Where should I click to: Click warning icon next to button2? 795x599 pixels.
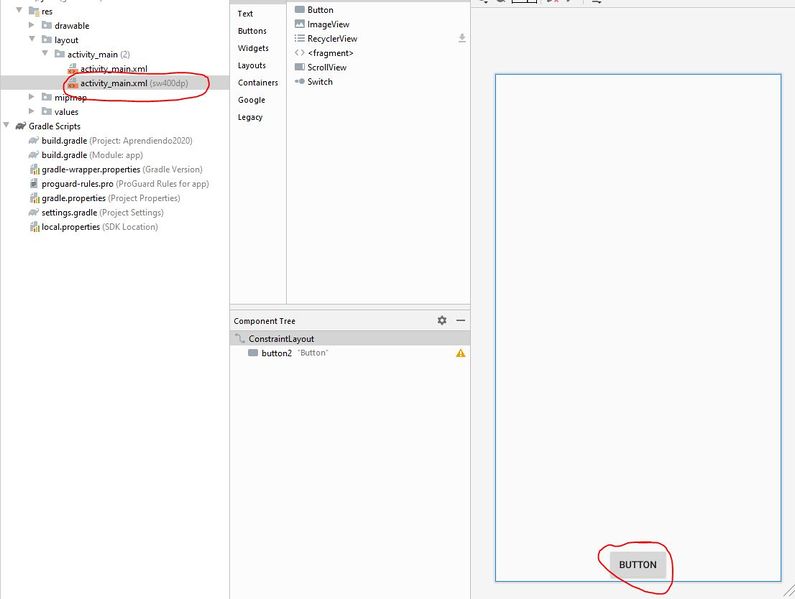460,353
